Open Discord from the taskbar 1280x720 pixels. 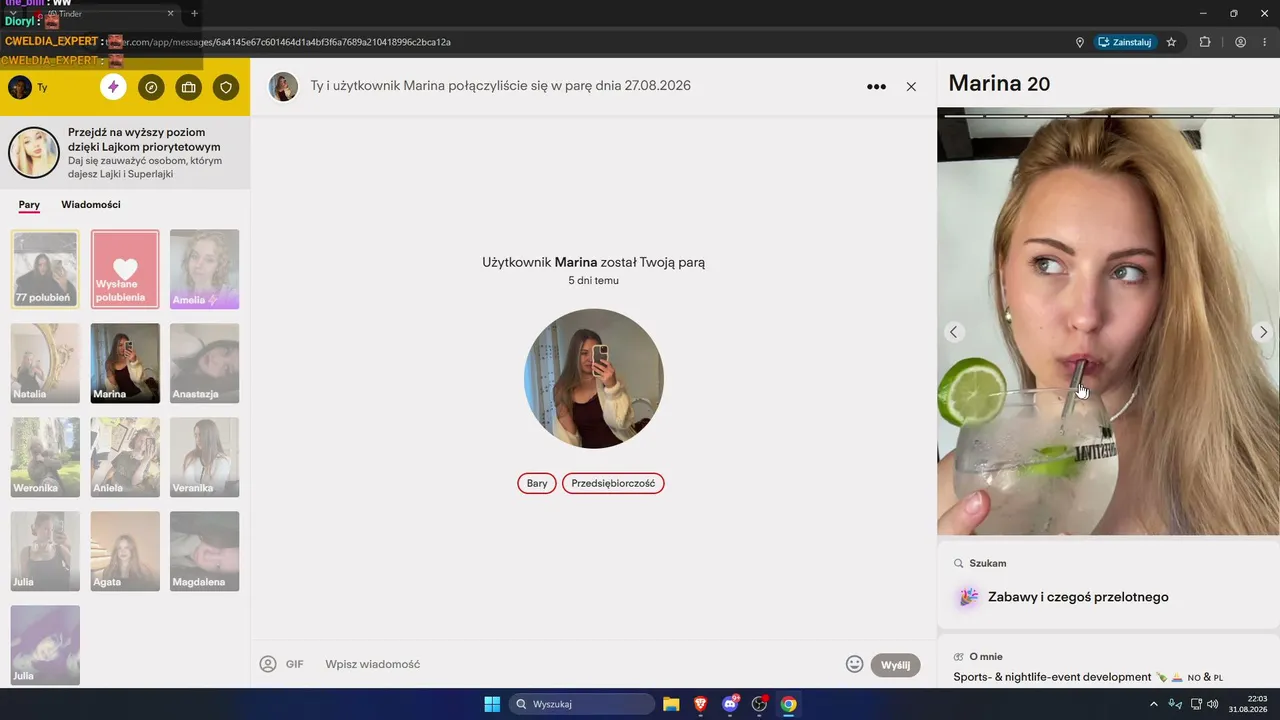[730, 704]
